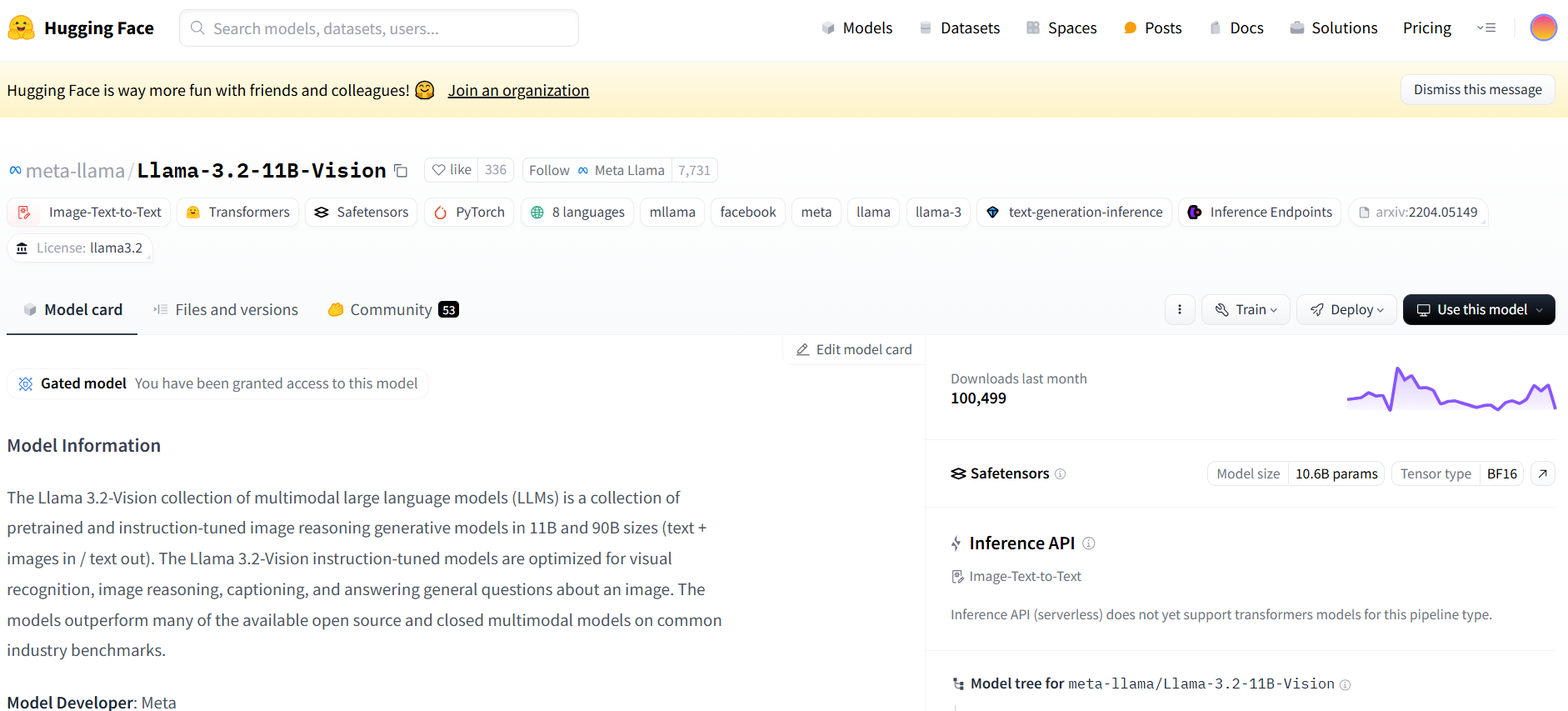Follow Meta Llama button
Viewport: 1568px width, 711px height.
tap(597, 170)
